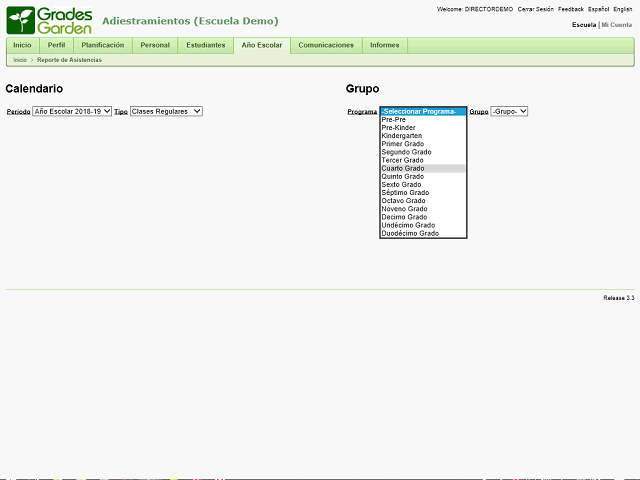640x480 pixels.
Task: Switch language to English
Action: tap(622, 9)
